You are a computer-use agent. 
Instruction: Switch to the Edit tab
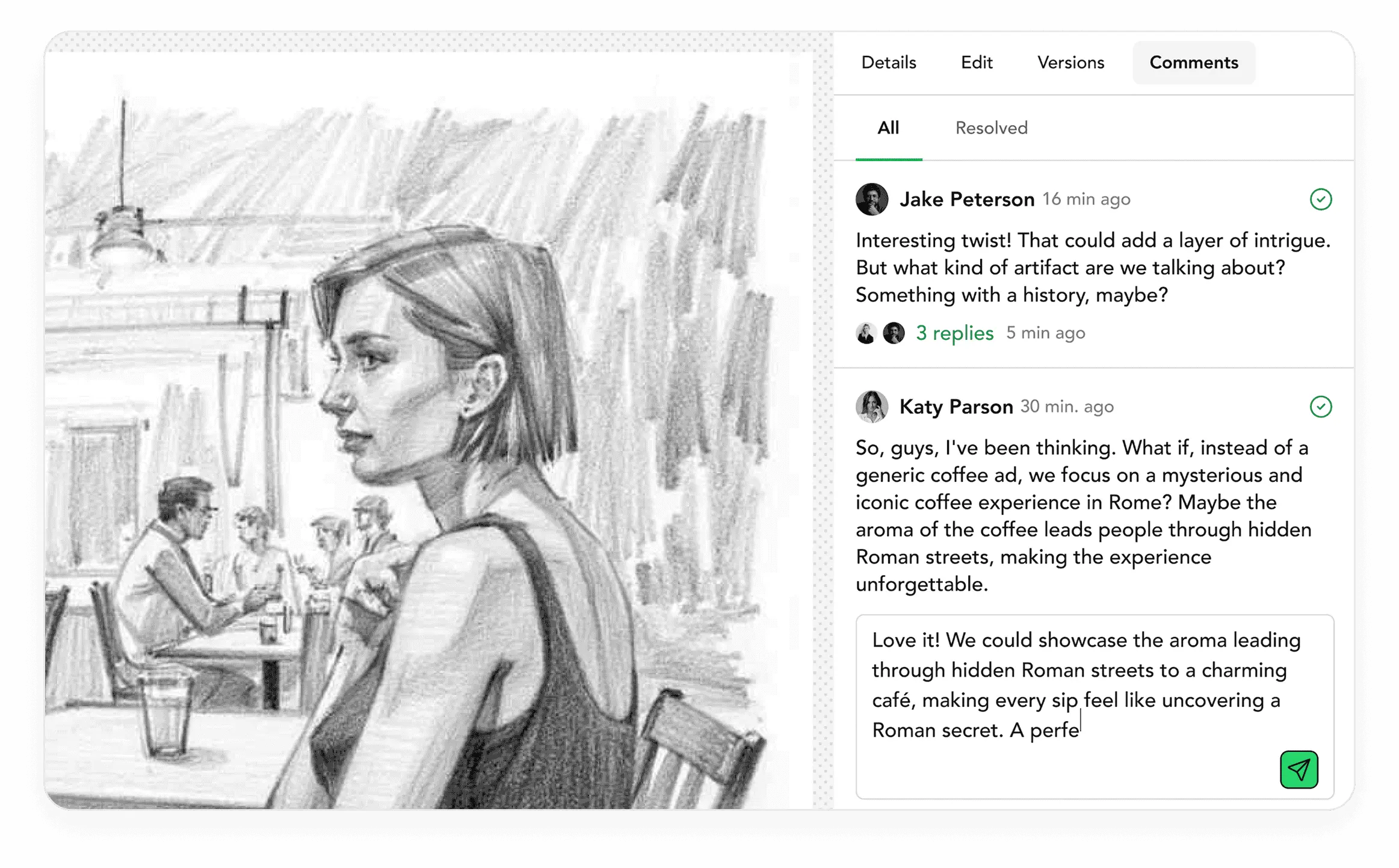976,63
